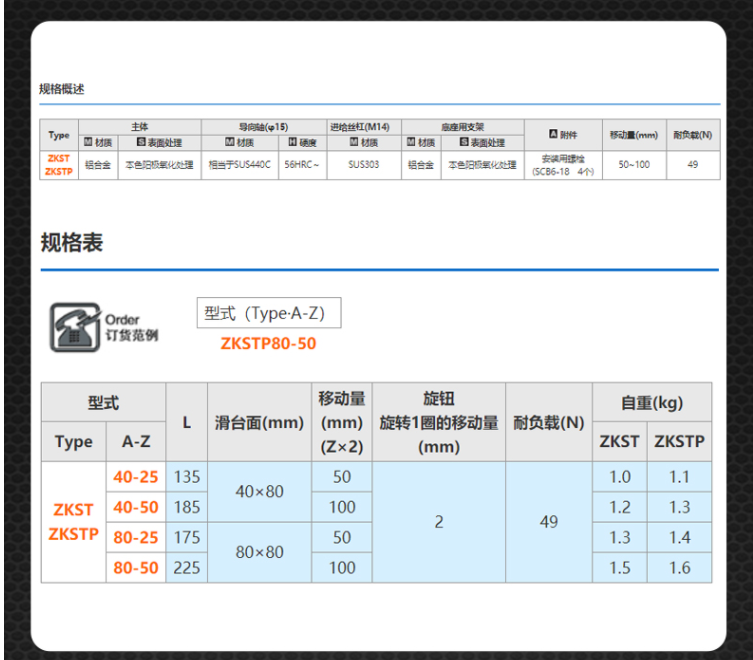Screen dimensions: 753x660
Task: Click ZKSTP in the lower spec table
Action: point(73,534)
